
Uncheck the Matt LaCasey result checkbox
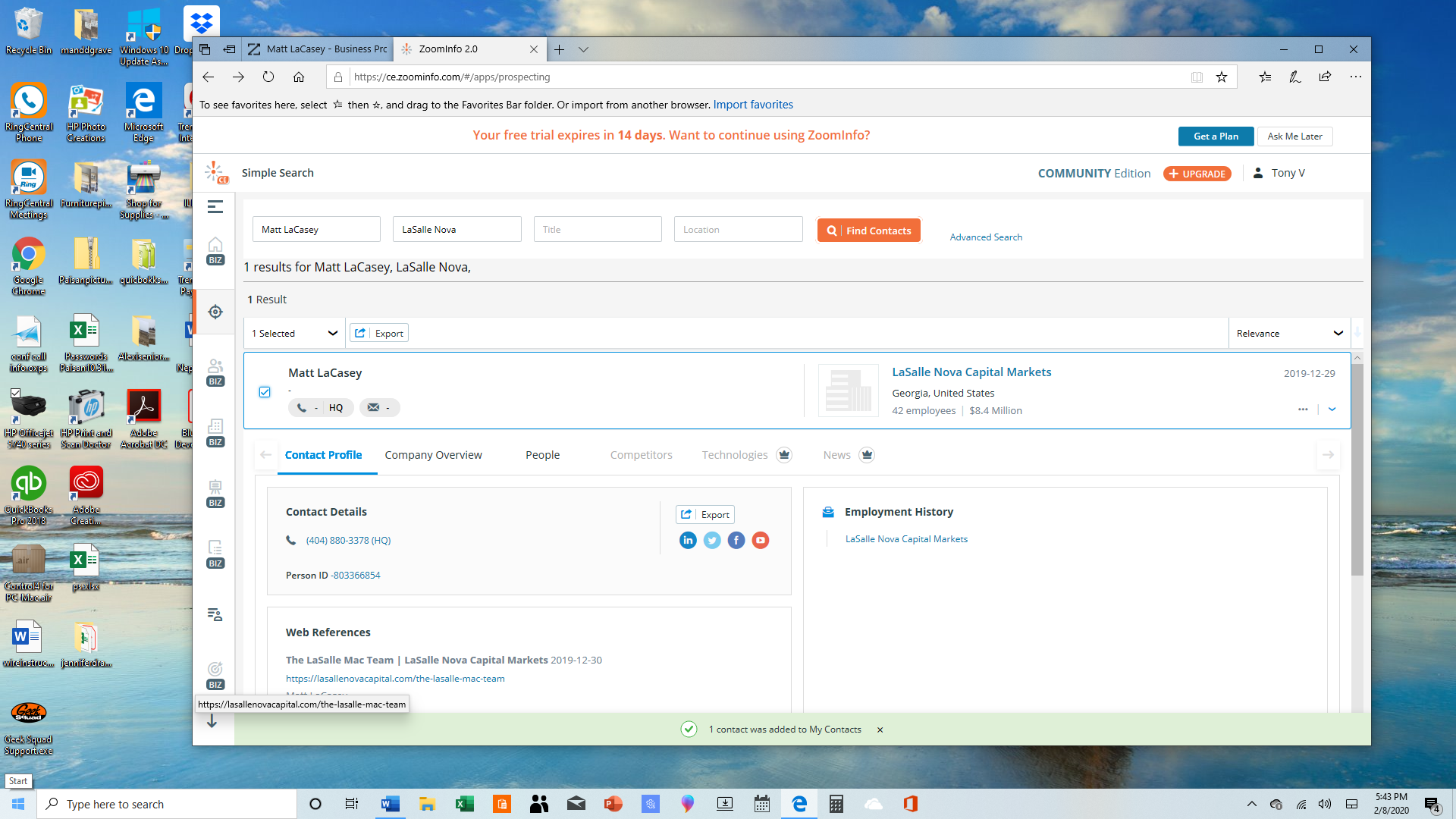(x=265, y=392)
